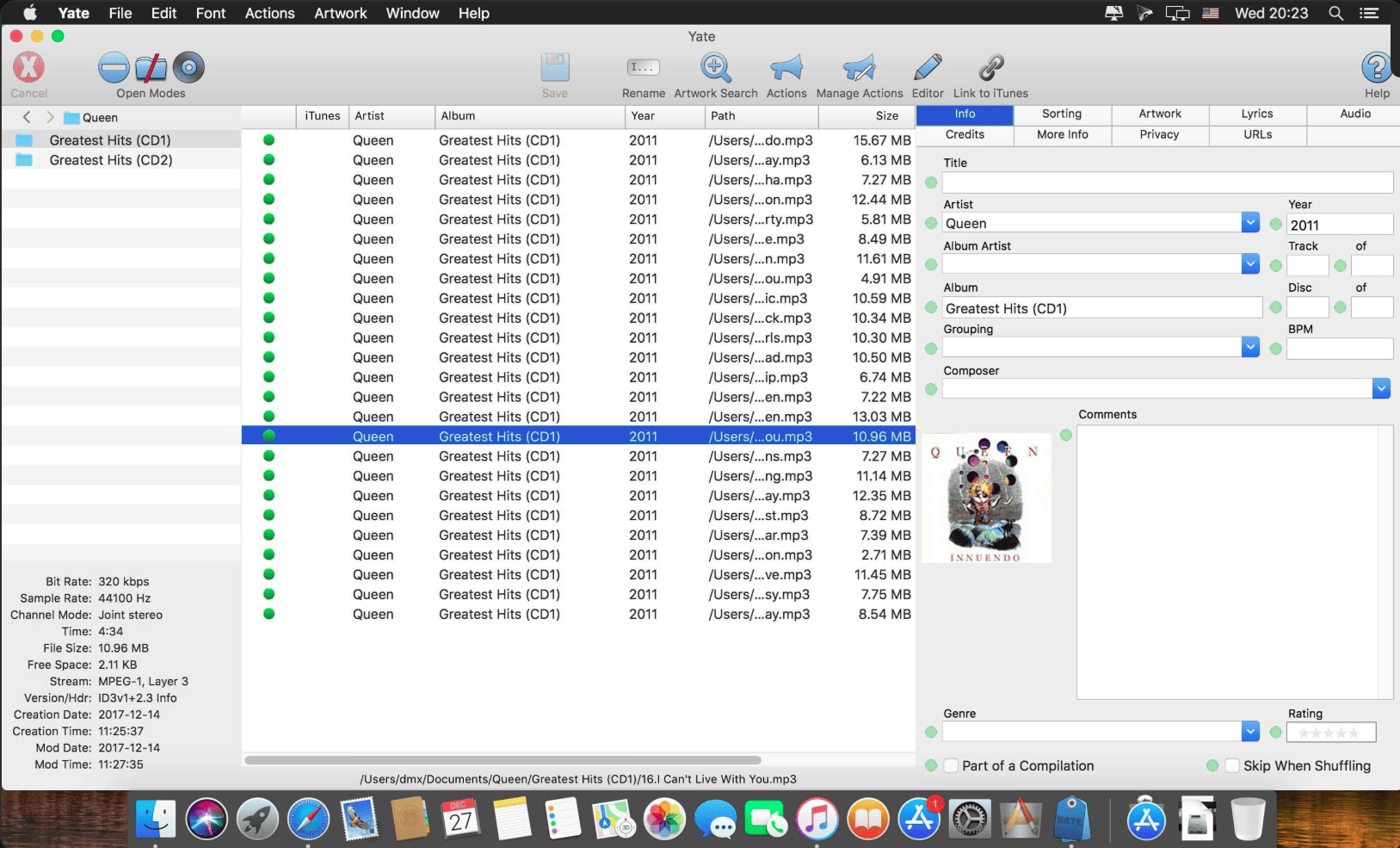Viewport: 1400px width, 848px height.
Task: Toggle the green indicator beside Title field
Action: (931, 183)
